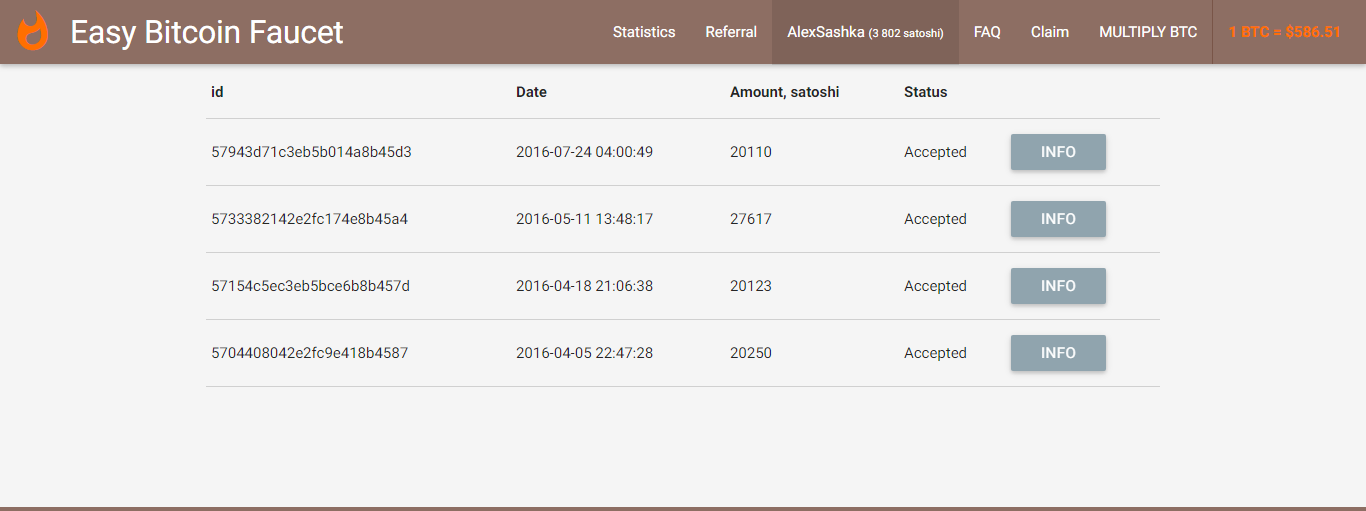Click the Date column header
This screenshot has height=511, width=1366.
pyautogui.click(x=531, y=92)
